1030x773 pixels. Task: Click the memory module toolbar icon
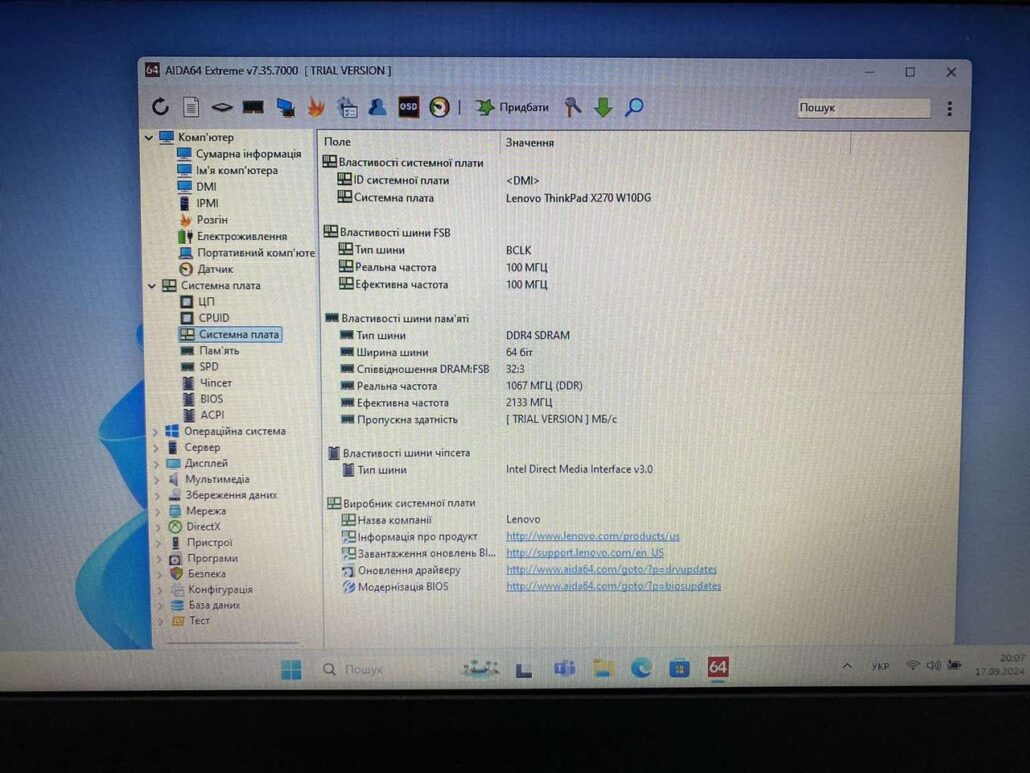253,107
